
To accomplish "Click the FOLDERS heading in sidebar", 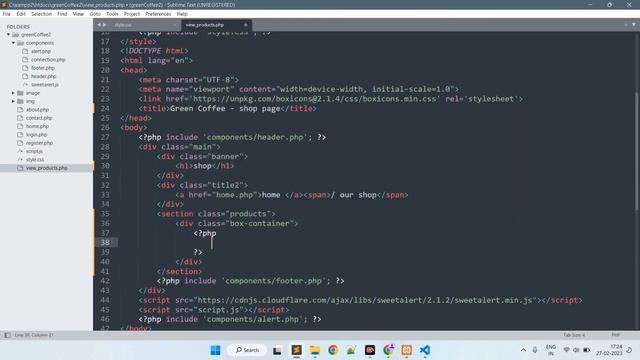I will coord(18,27).
